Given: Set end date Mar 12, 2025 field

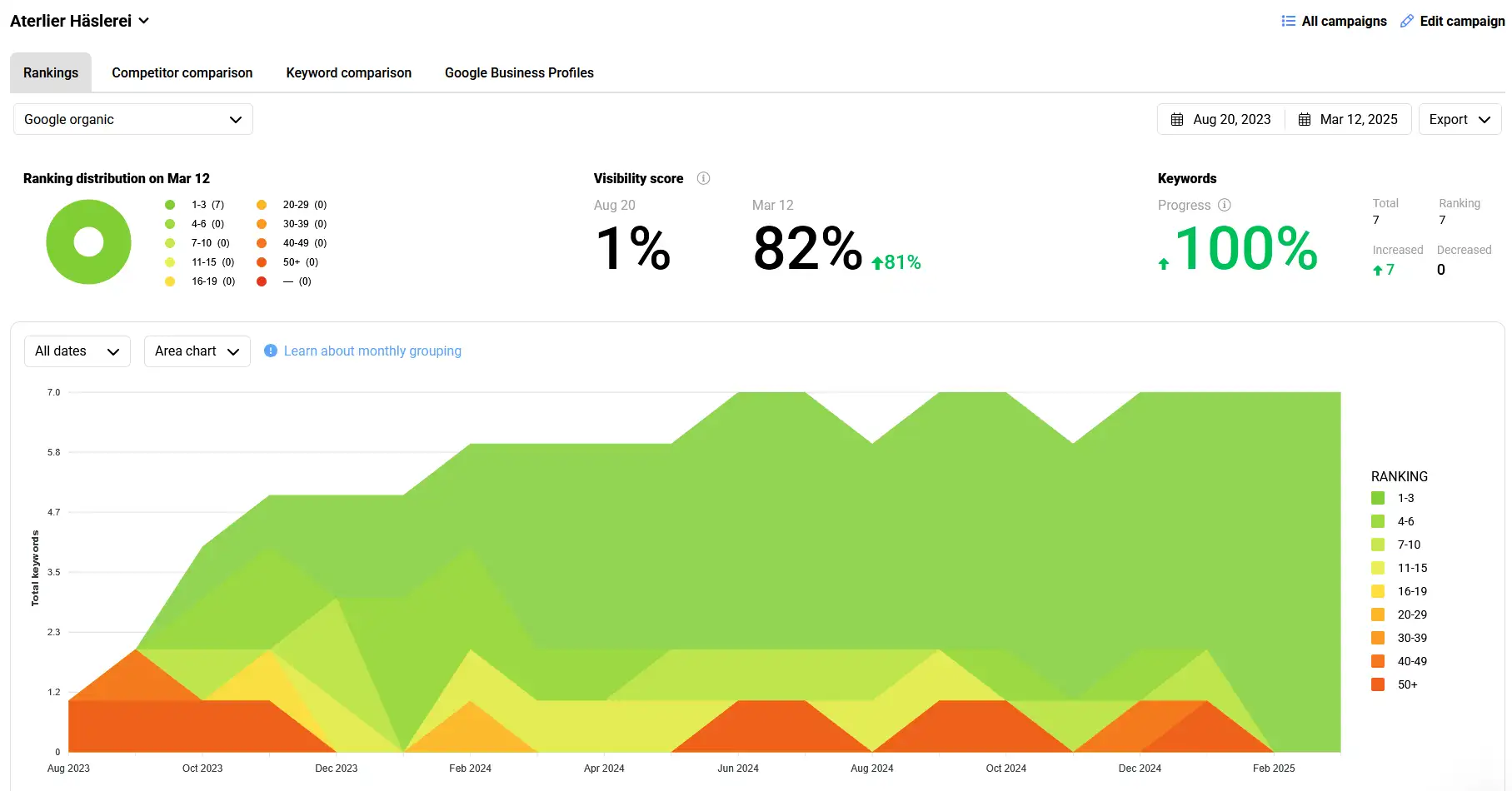Looking at the screenshot, I should point(1349,119).
